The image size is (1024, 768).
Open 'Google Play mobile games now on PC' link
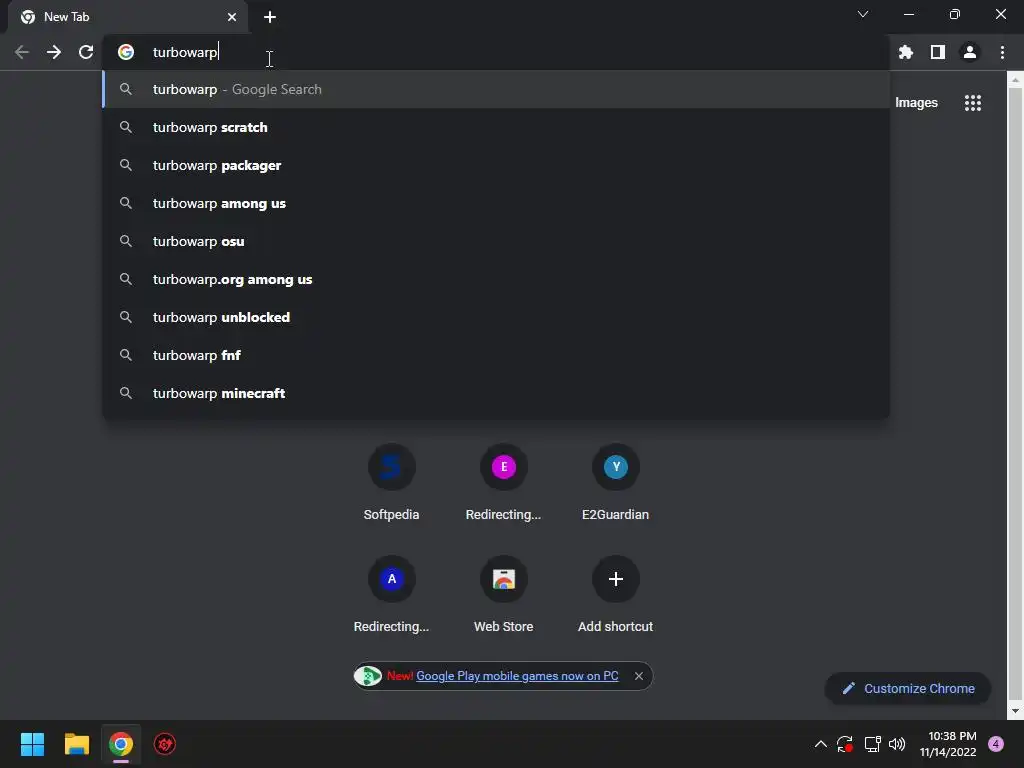click(x=517, y=676)
